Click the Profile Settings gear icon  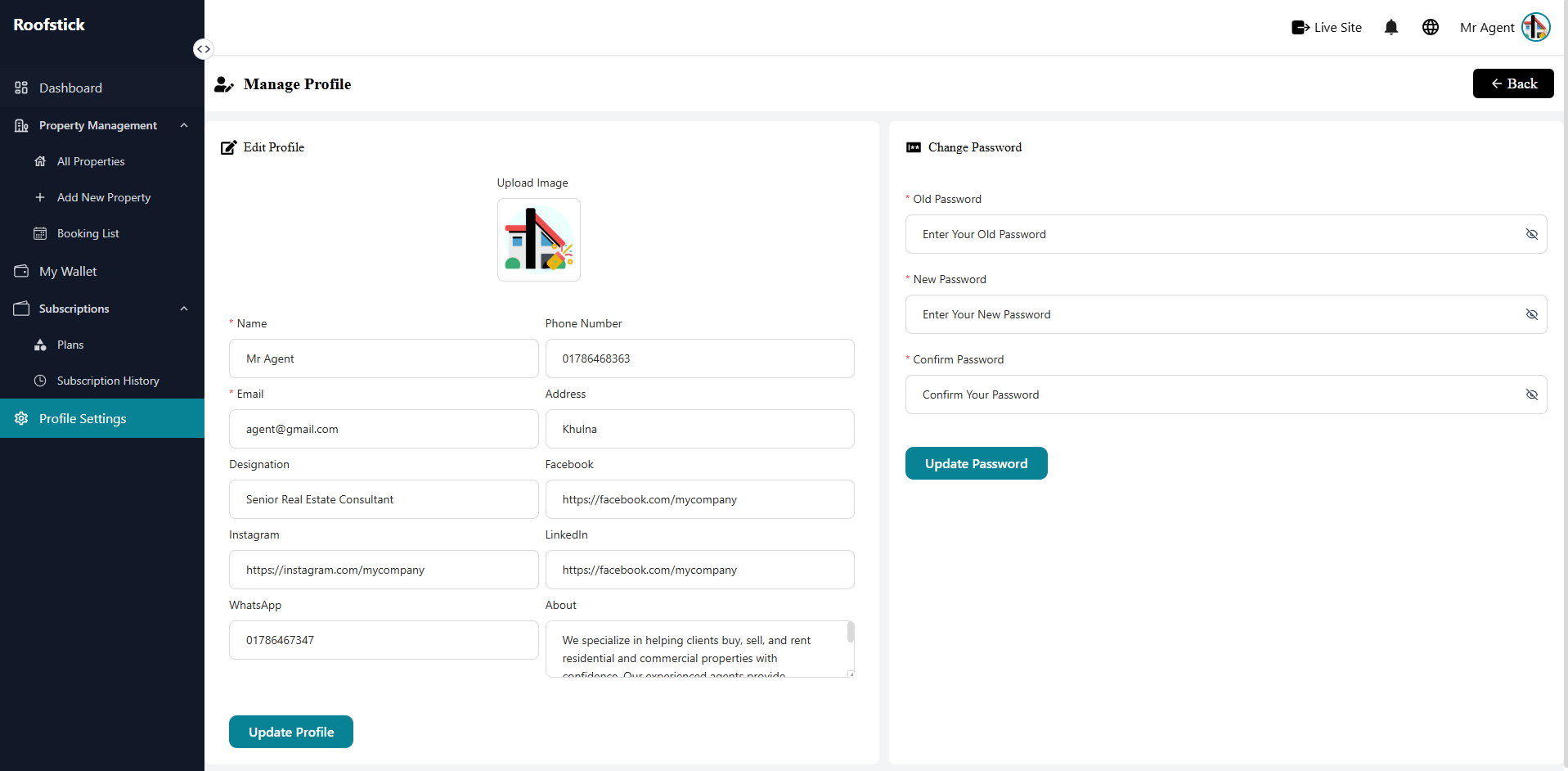[x=21, y=418]
